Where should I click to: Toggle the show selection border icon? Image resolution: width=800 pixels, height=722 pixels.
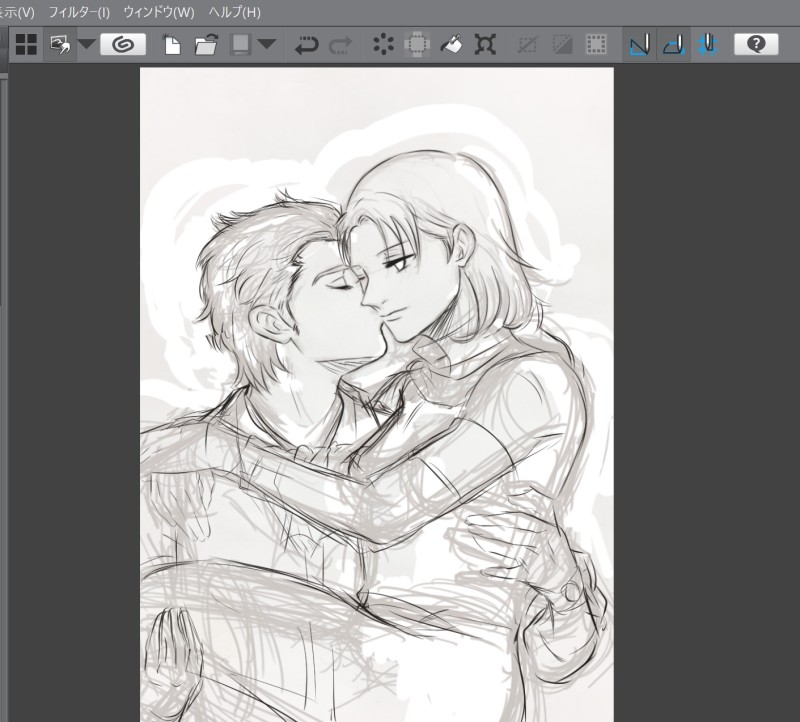pos(595,44)
